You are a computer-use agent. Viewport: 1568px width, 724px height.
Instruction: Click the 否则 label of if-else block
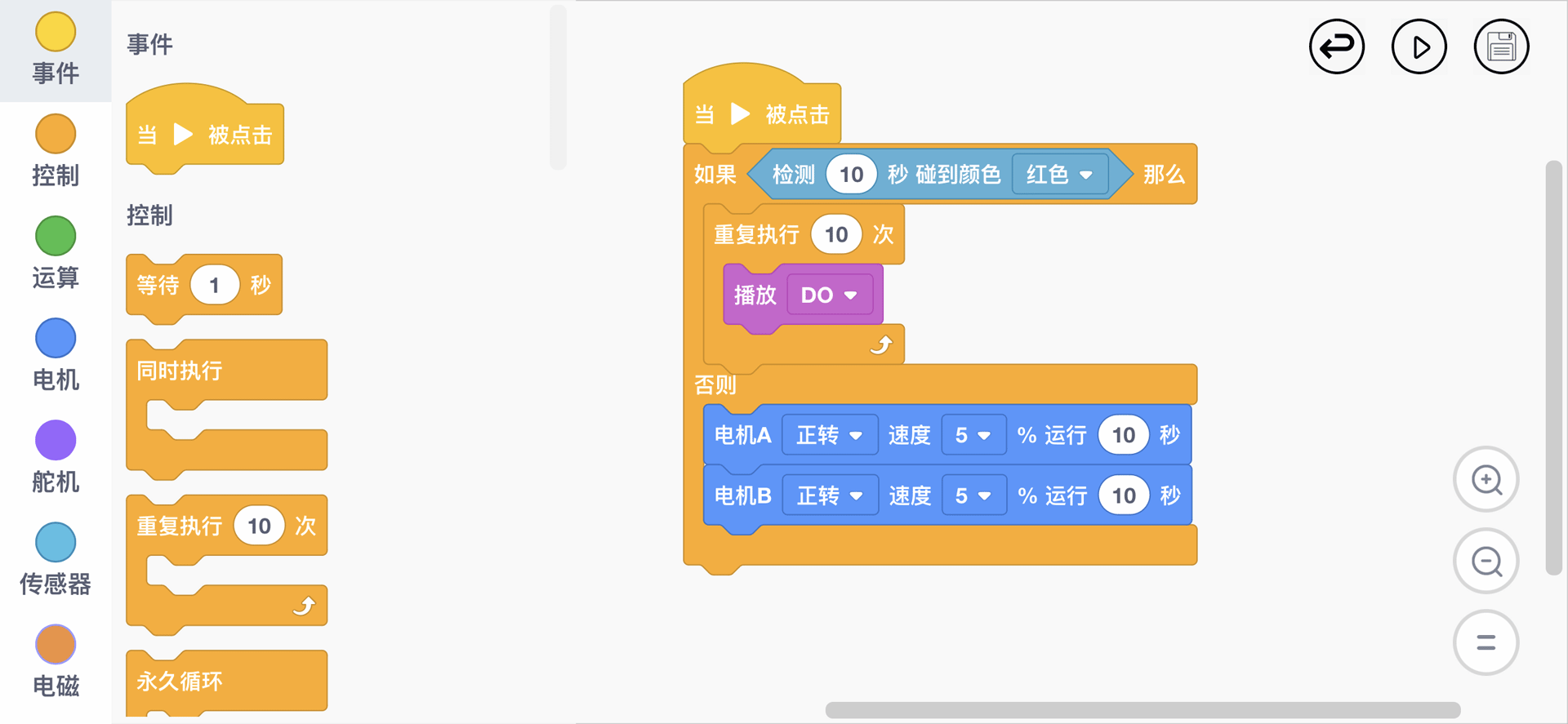tap(715, 384)
